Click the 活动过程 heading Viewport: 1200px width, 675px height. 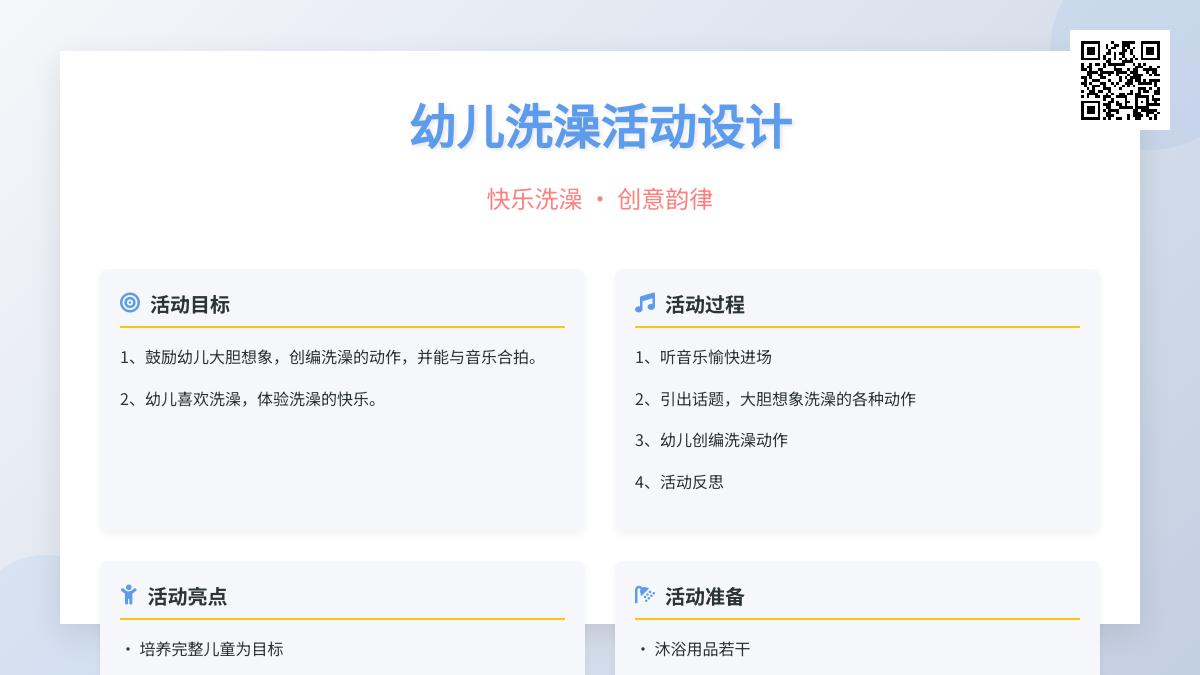[x=705, y=305]
